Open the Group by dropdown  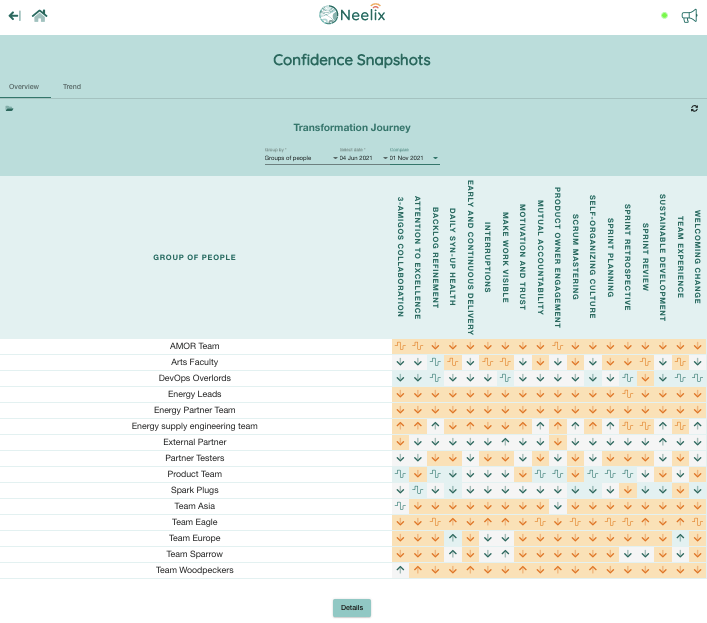click(301, 158)
